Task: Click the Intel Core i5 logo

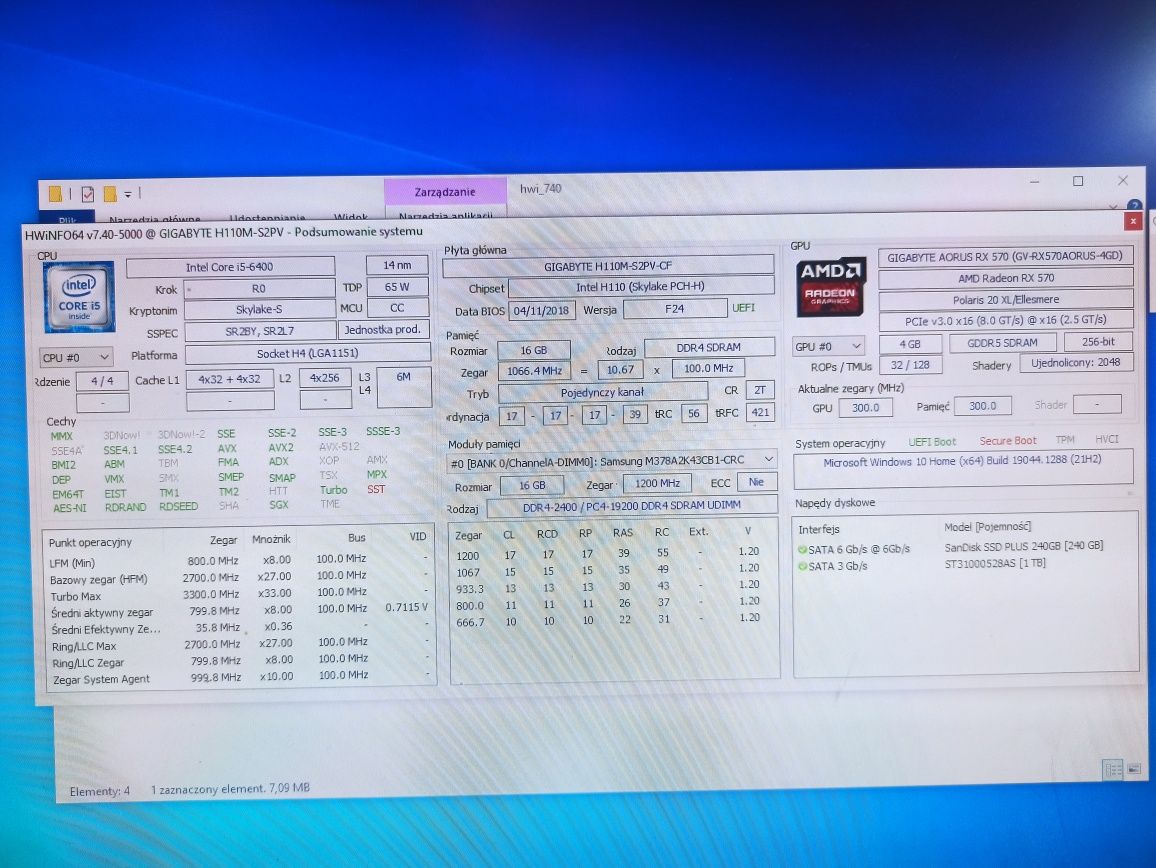Action: (79, 296)
